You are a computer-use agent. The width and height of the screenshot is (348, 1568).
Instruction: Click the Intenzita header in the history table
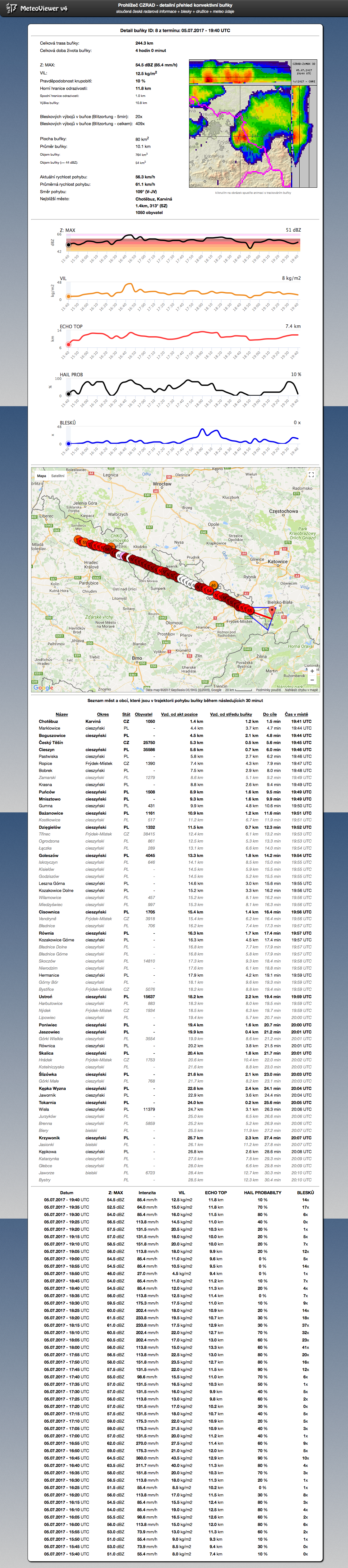point(147,1193)
